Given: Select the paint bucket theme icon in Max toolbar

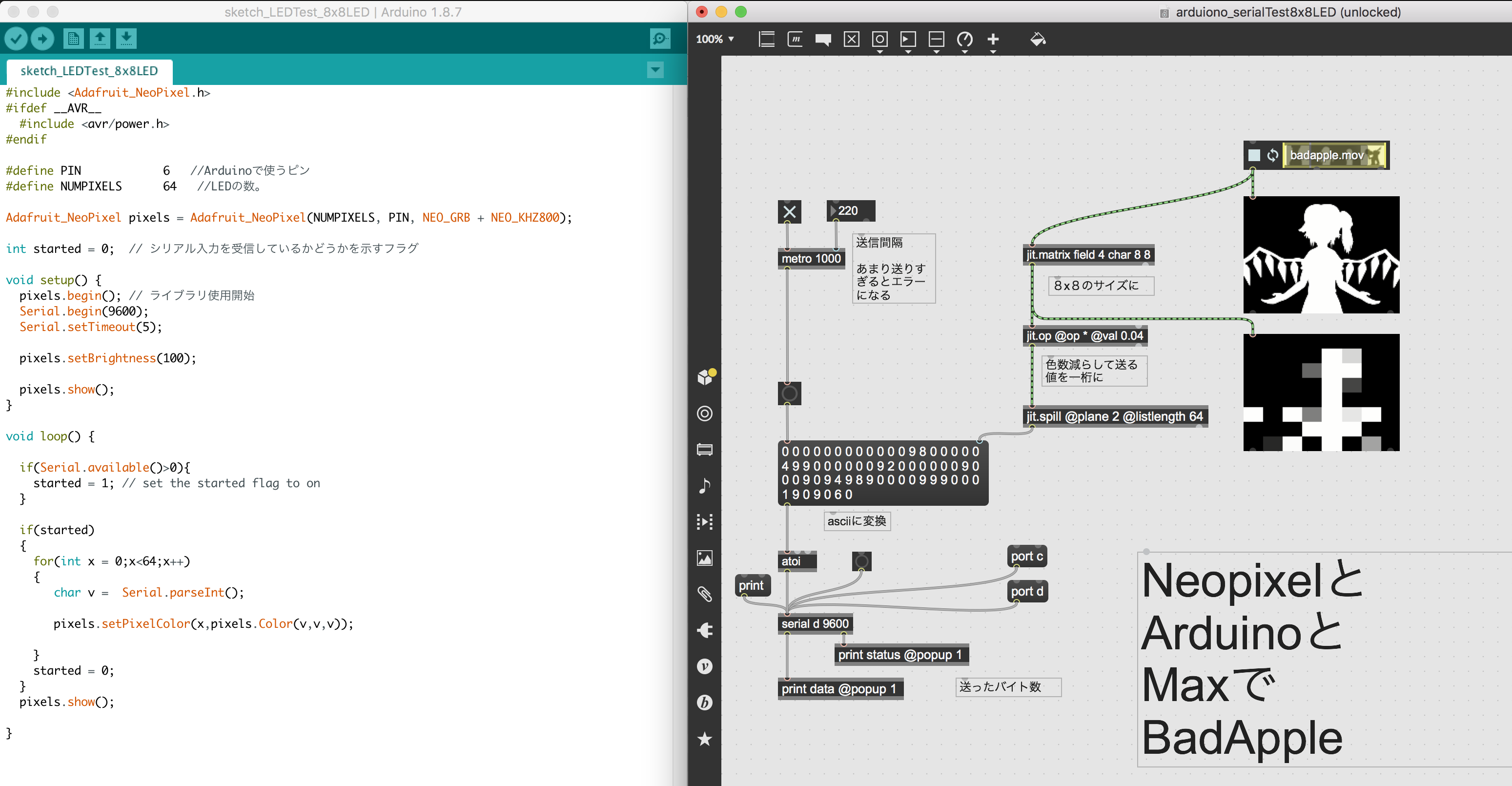Looking at the screenshot, I should coord(1037,39).
